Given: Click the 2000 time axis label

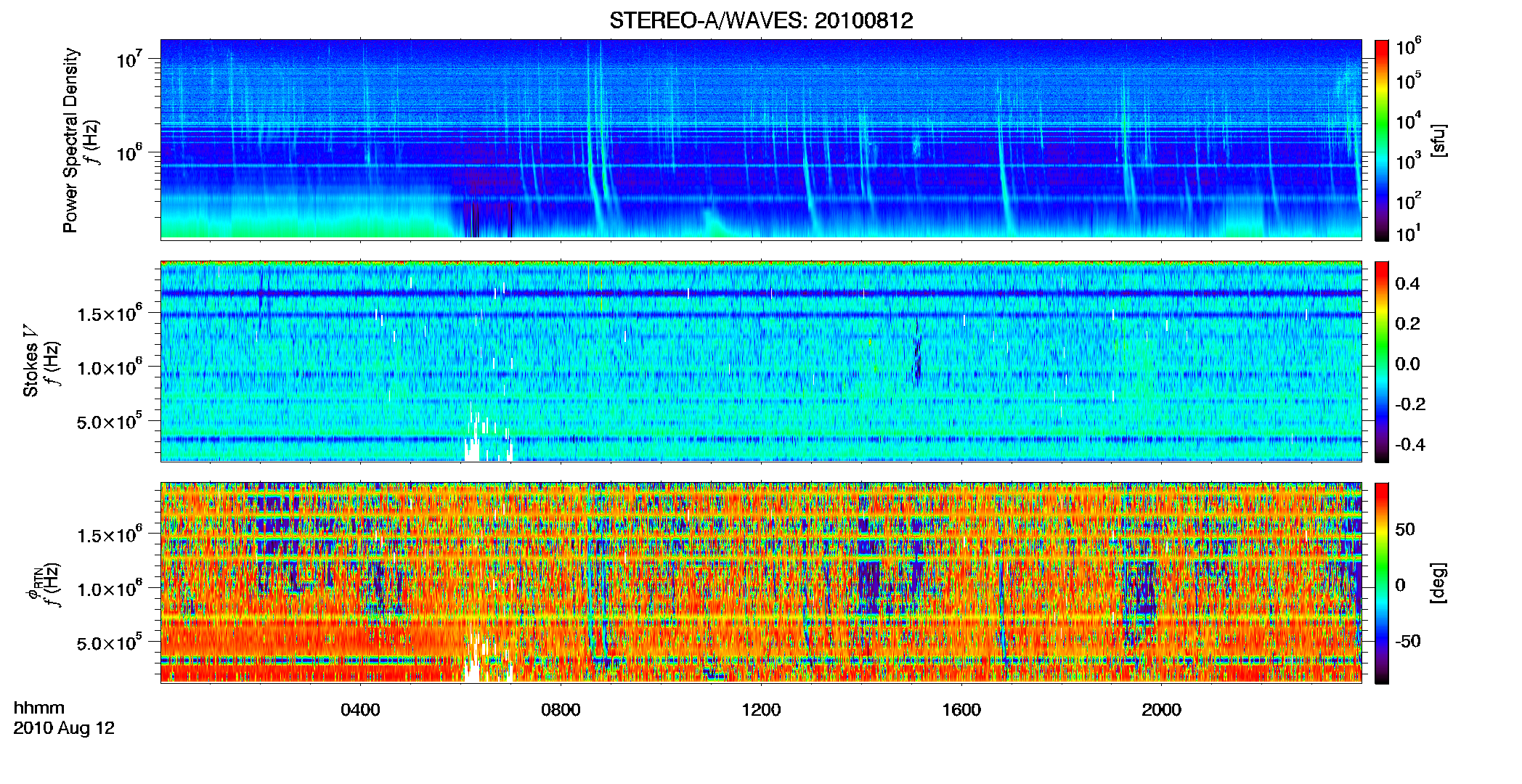Looking at the screenshot, I should pyautogui.click(x=1161, y=710).
